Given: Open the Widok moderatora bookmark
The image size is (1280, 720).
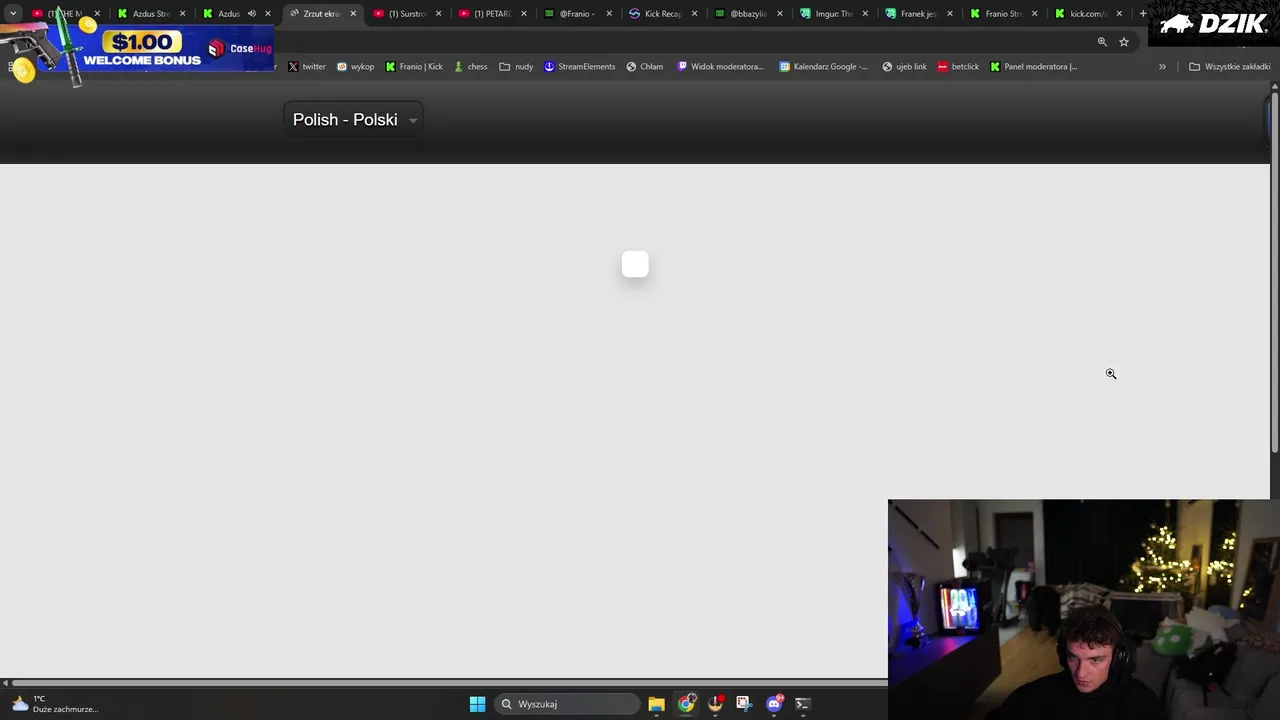Looking at the screenshot, I should coord(720,67).
